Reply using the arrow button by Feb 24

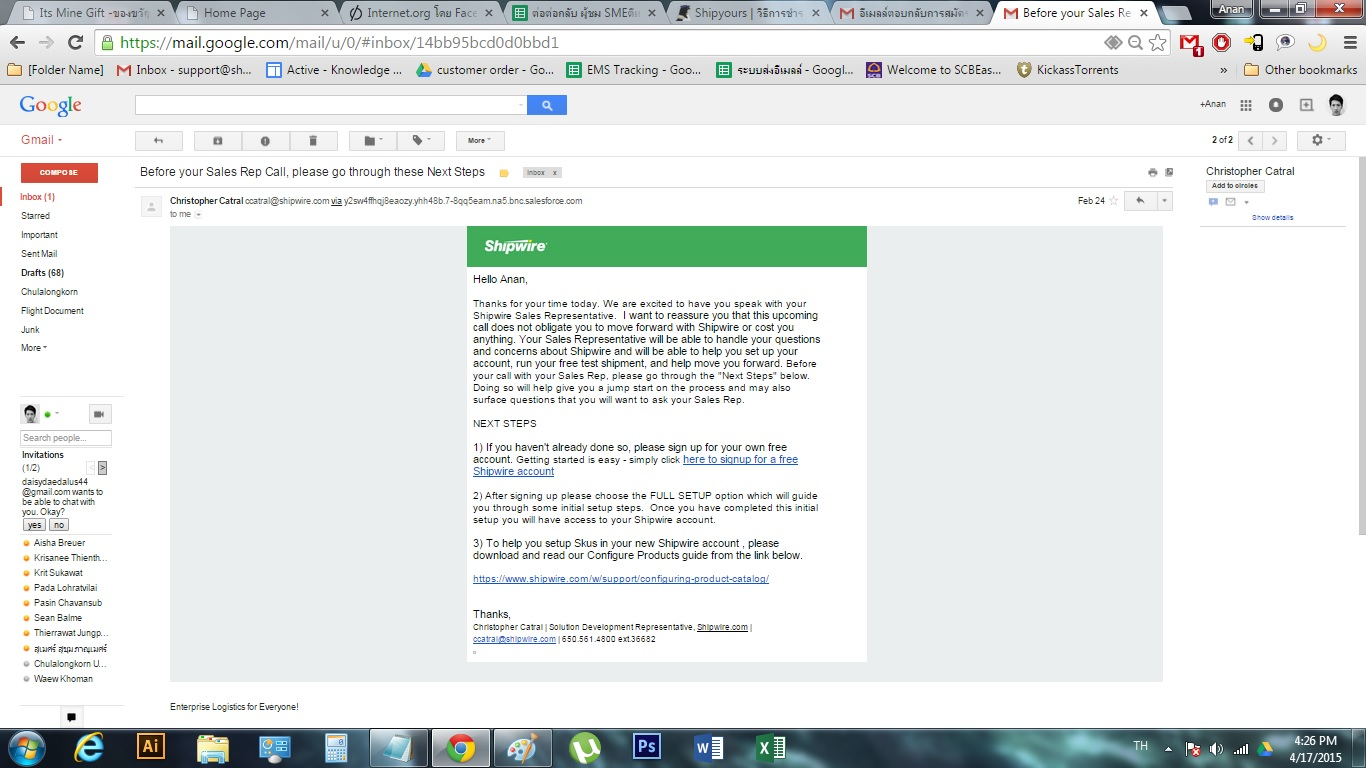pyautogui.click(x=1140, y=201)
